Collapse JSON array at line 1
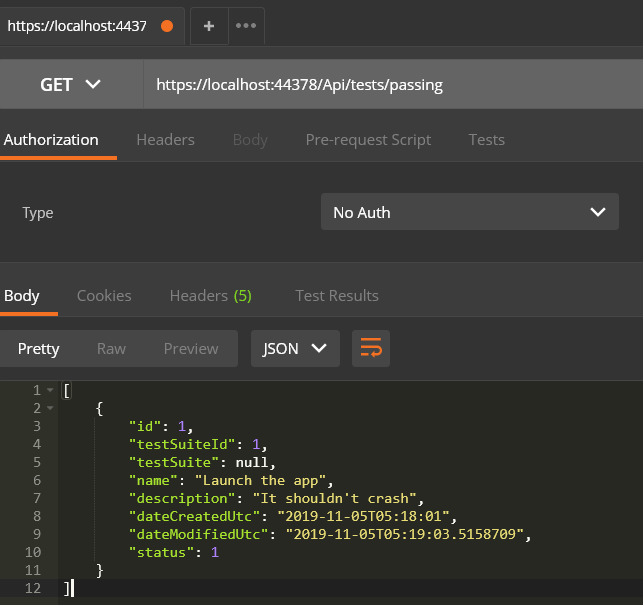643x605 pixels. (x=50, y=390)
